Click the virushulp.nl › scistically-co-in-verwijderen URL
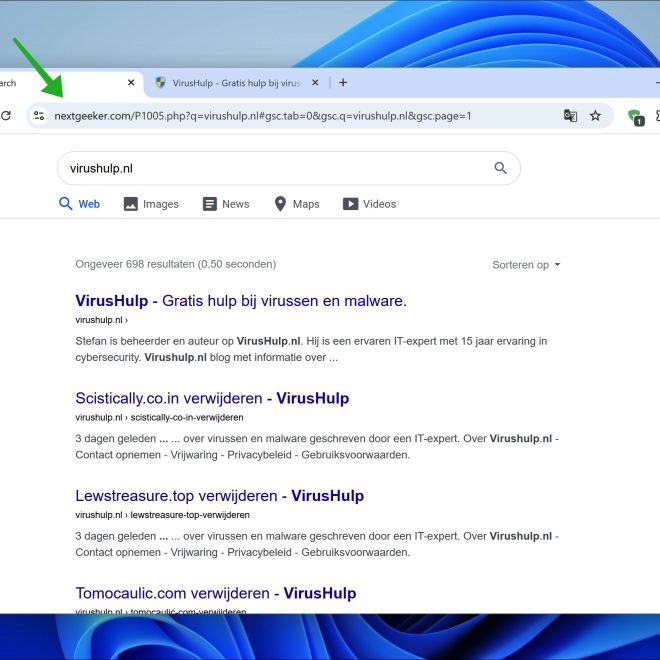Image resolution: width=660 pixels, height=660 pixels. (160, 418)
